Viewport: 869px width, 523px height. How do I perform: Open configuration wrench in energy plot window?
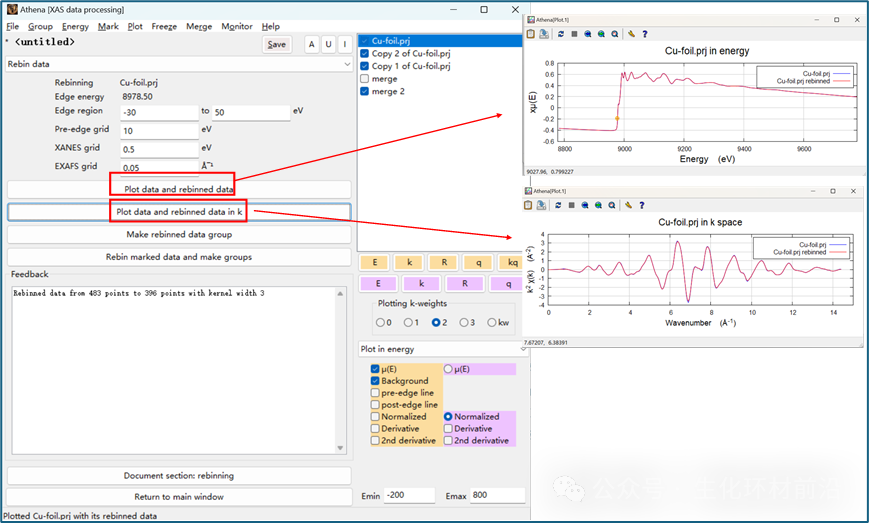pyautogui.click(x=631, y=34)
